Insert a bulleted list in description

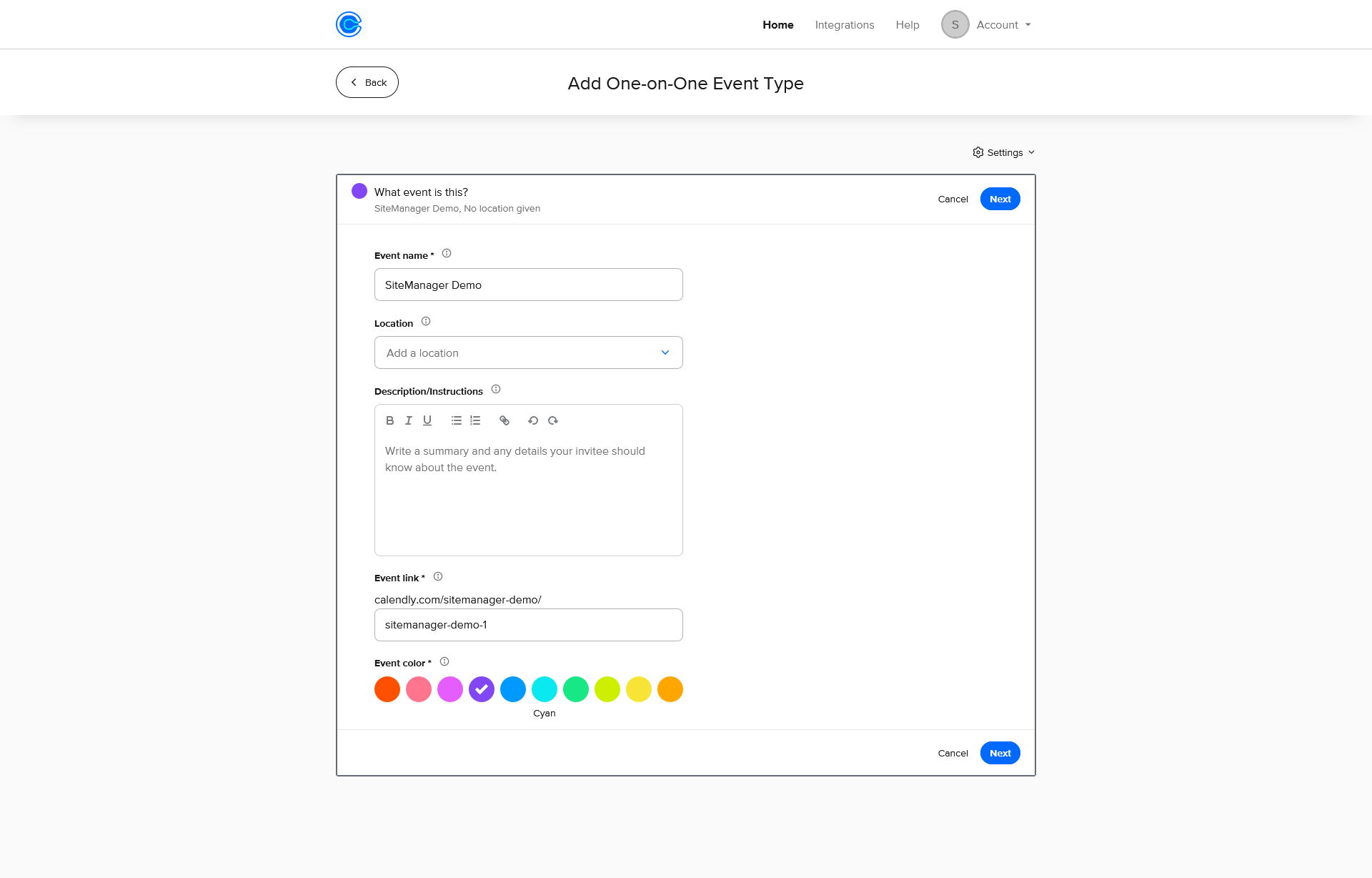click(x=457, y=420)
